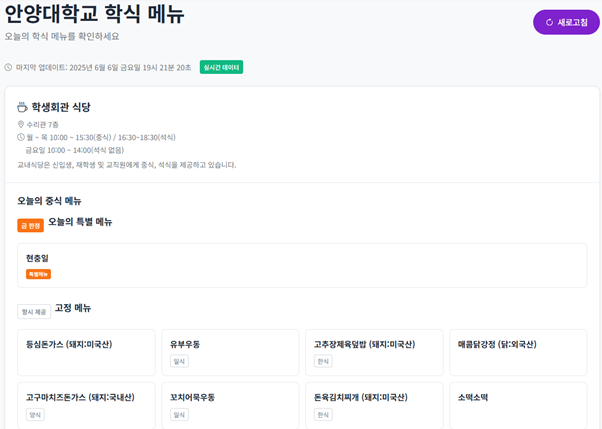Click the 한식 tag under 고추장제육덮밥
The width and height of the screenshot is (602, 429).
click(323, 361)
